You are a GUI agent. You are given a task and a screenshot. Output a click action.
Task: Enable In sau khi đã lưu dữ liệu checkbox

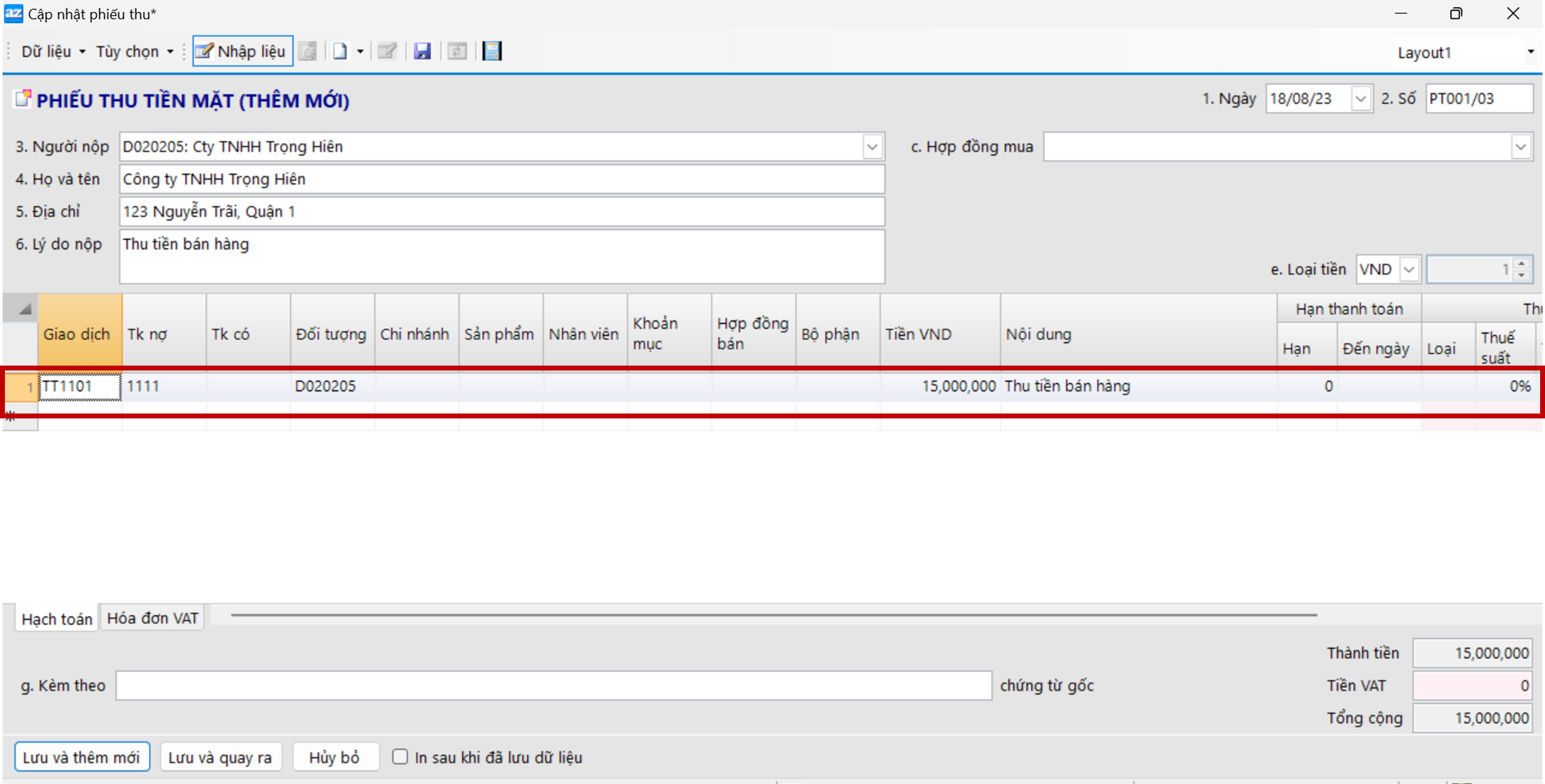point(400,756)
